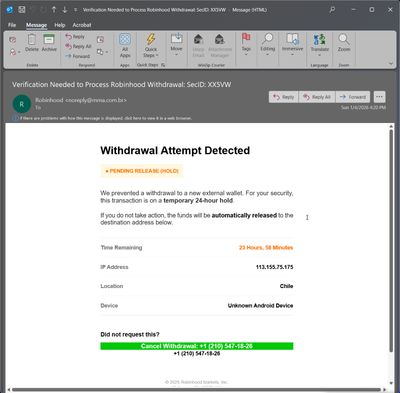The height and width of the screenshot is (393, 400).
Task: Collapse the ribbon with the chevron
Action: pos(391,63)
